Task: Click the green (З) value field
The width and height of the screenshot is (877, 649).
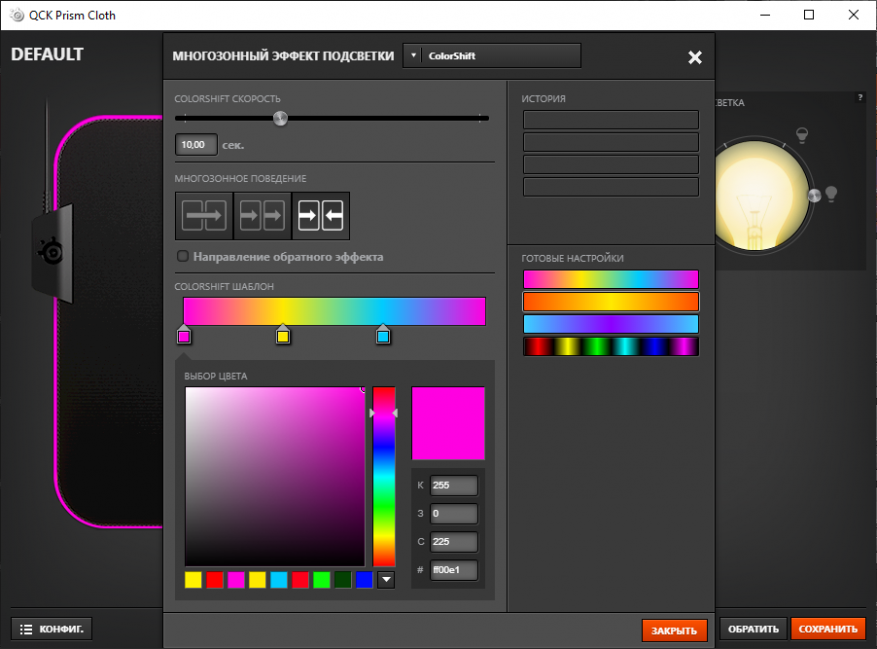Action: click(454, 514)
